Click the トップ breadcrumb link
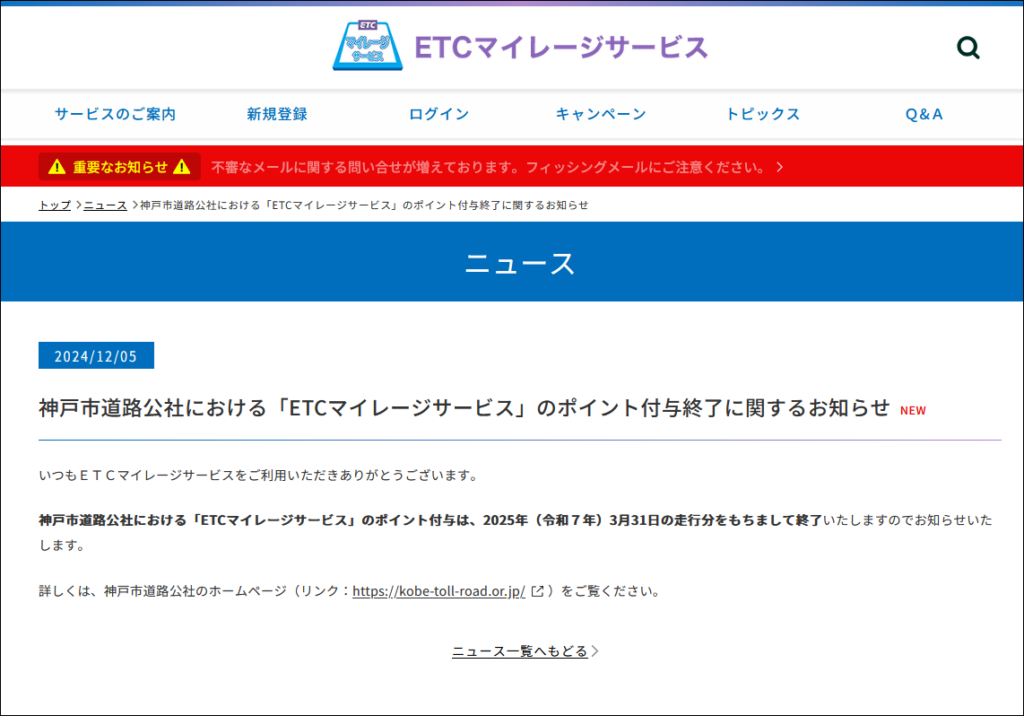The height and width of the screenshot is (716, 1024). pos(55,205)
